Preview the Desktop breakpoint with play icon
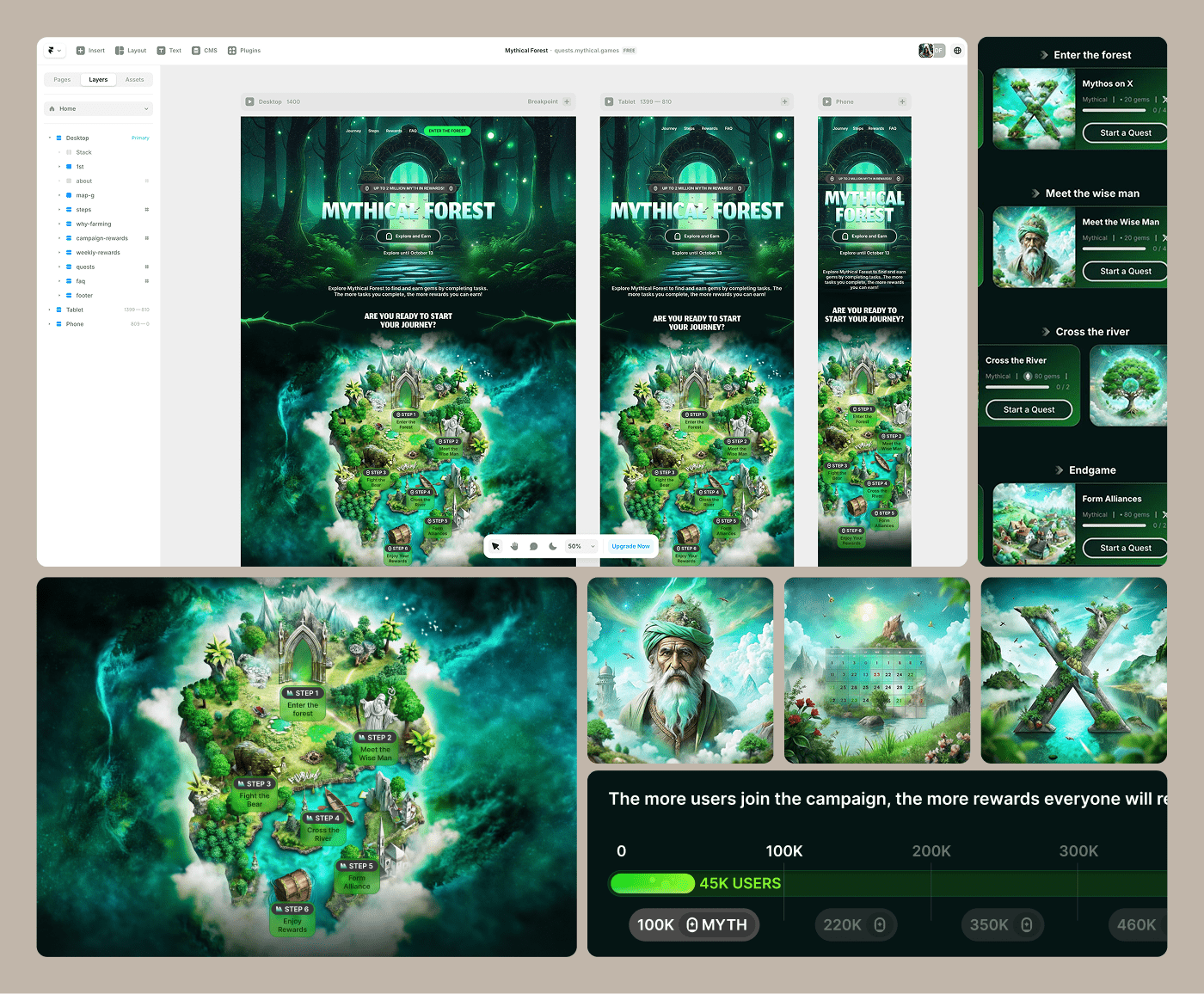Image resolution: width=1204 pixels, height=994 pixels. pyautogui.click(x=249, y=101)
